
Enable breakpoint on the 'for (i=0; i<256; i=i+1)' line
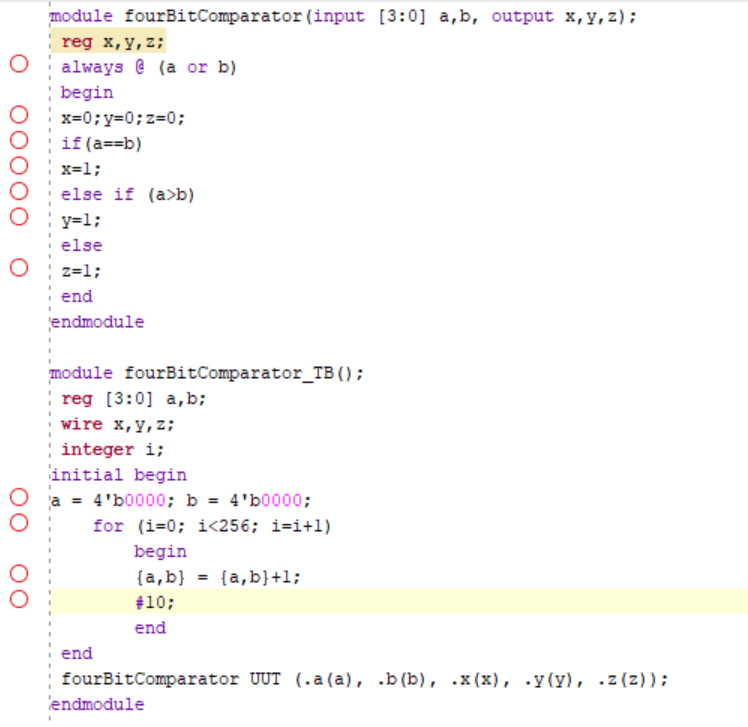point(18,525)
